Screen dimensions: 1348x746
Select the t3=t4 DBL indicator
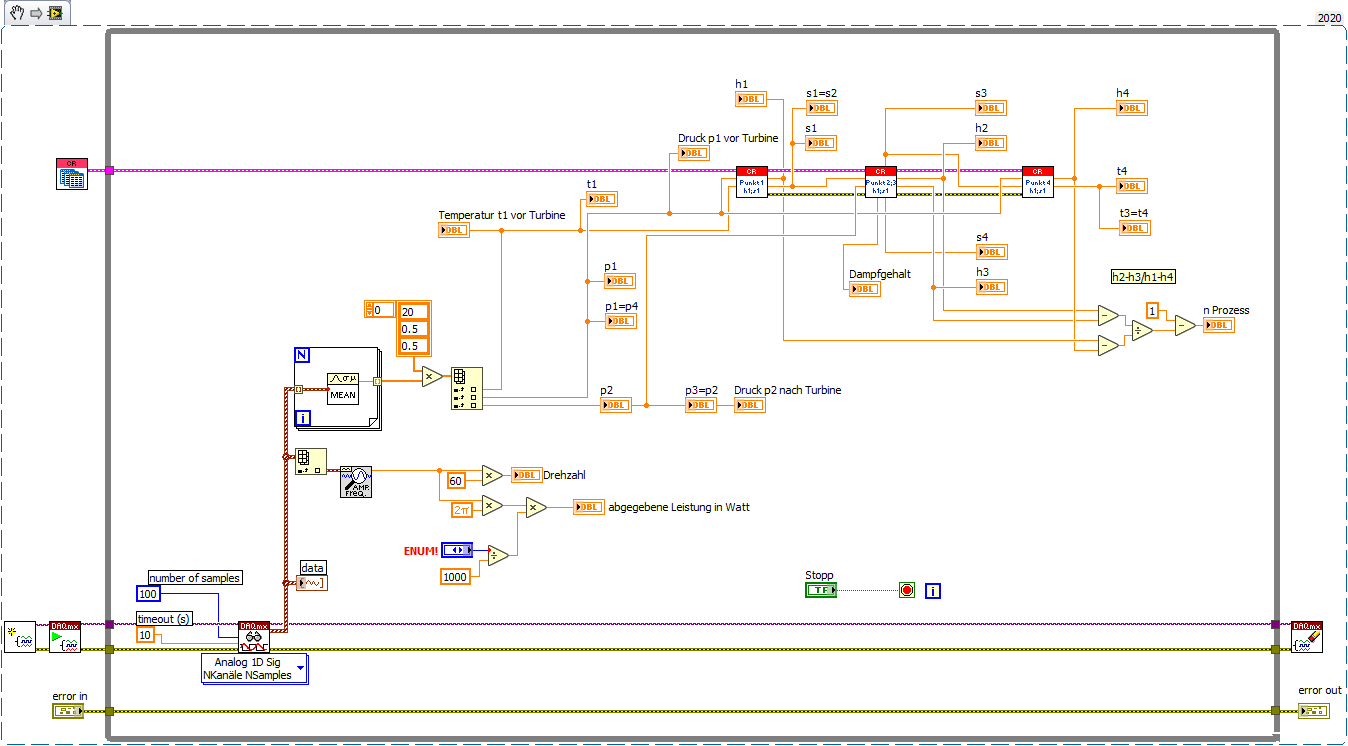(1135, 228)
